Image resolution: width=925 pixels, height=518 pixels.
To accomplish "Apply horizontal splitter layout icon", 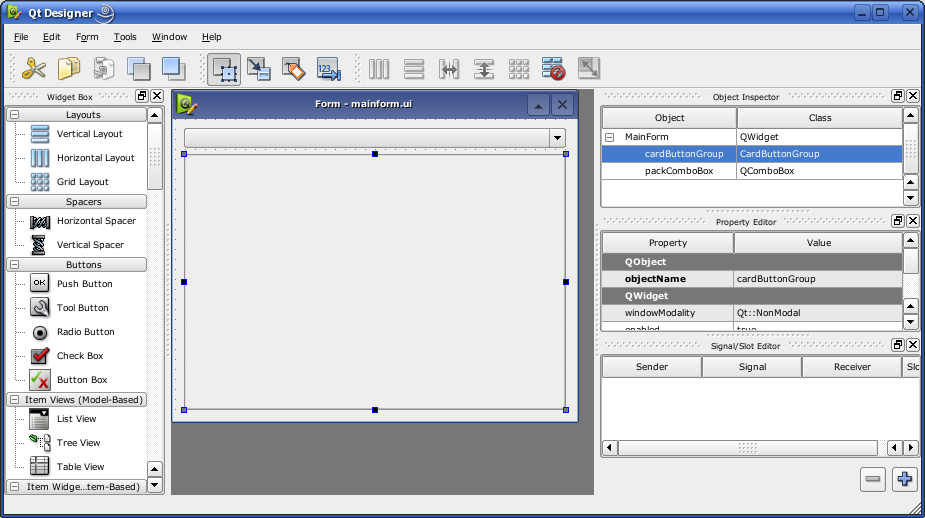I will [449, 69].
